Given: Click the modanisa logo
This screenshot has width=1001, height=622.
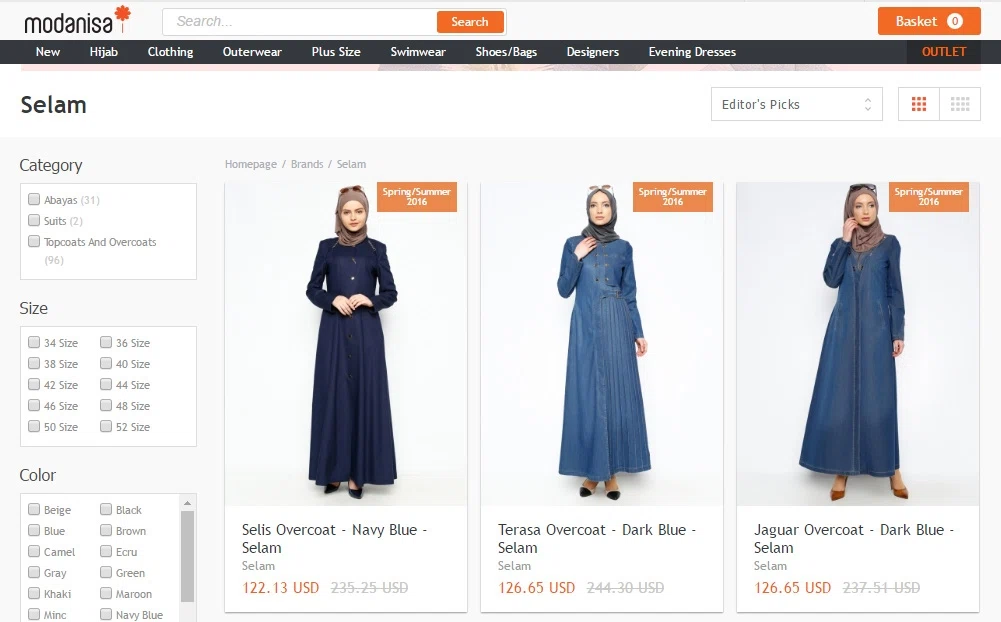Looking at the screenshot, I should coord(77,20).
